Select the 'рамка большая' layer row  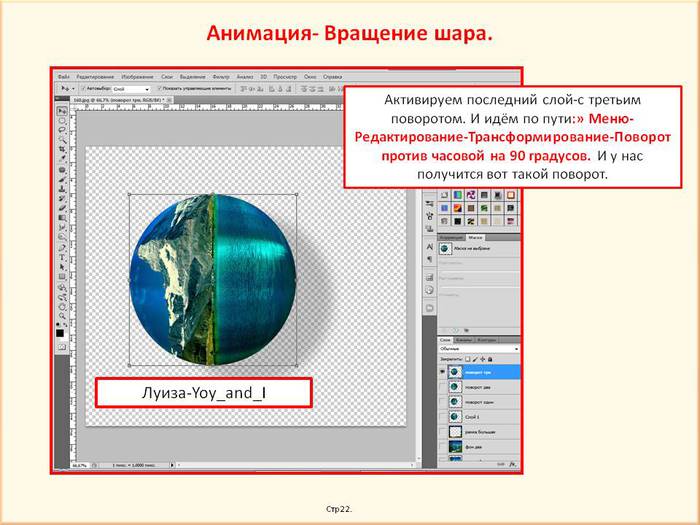click(x=479, y=432)
